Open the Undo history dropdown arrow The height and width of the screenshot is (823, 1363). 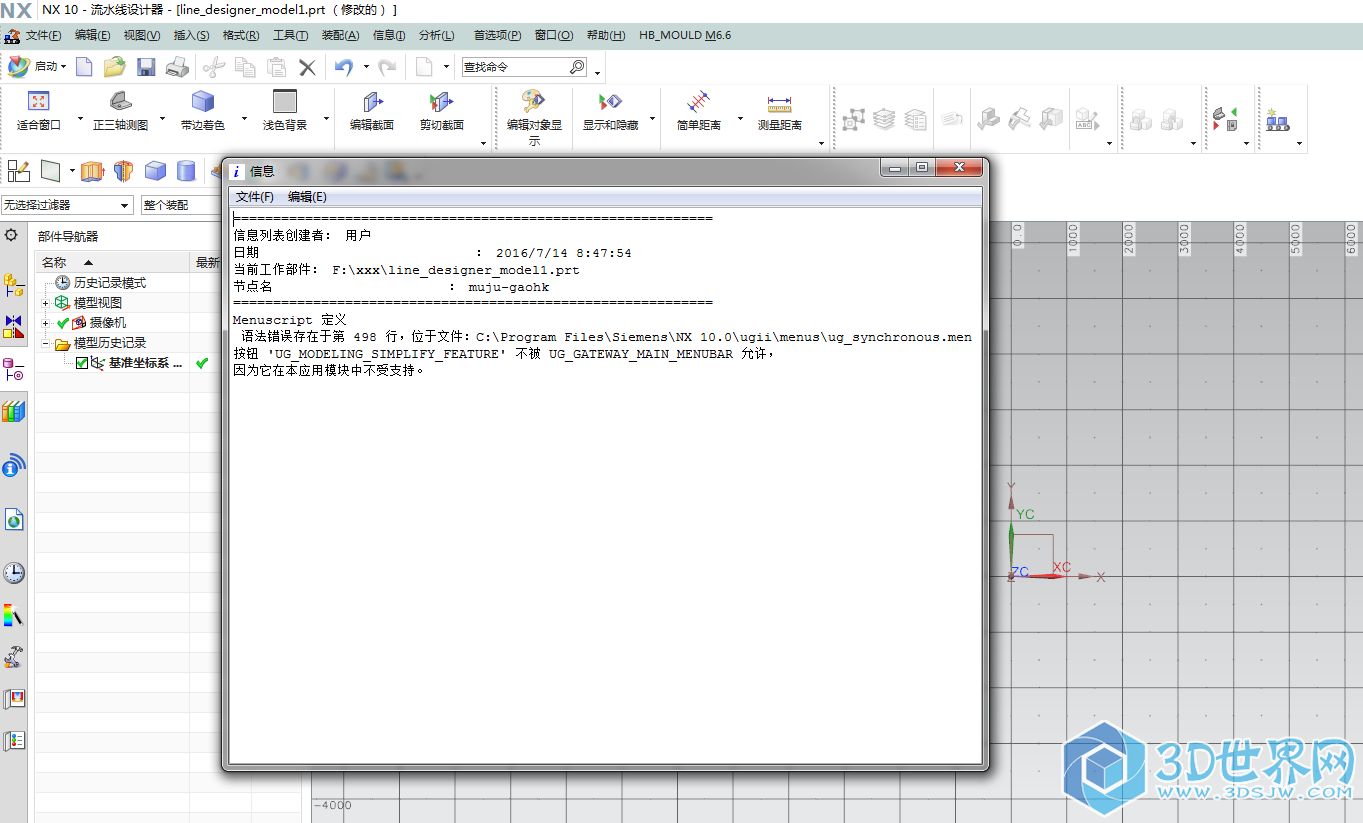[366, 67]
